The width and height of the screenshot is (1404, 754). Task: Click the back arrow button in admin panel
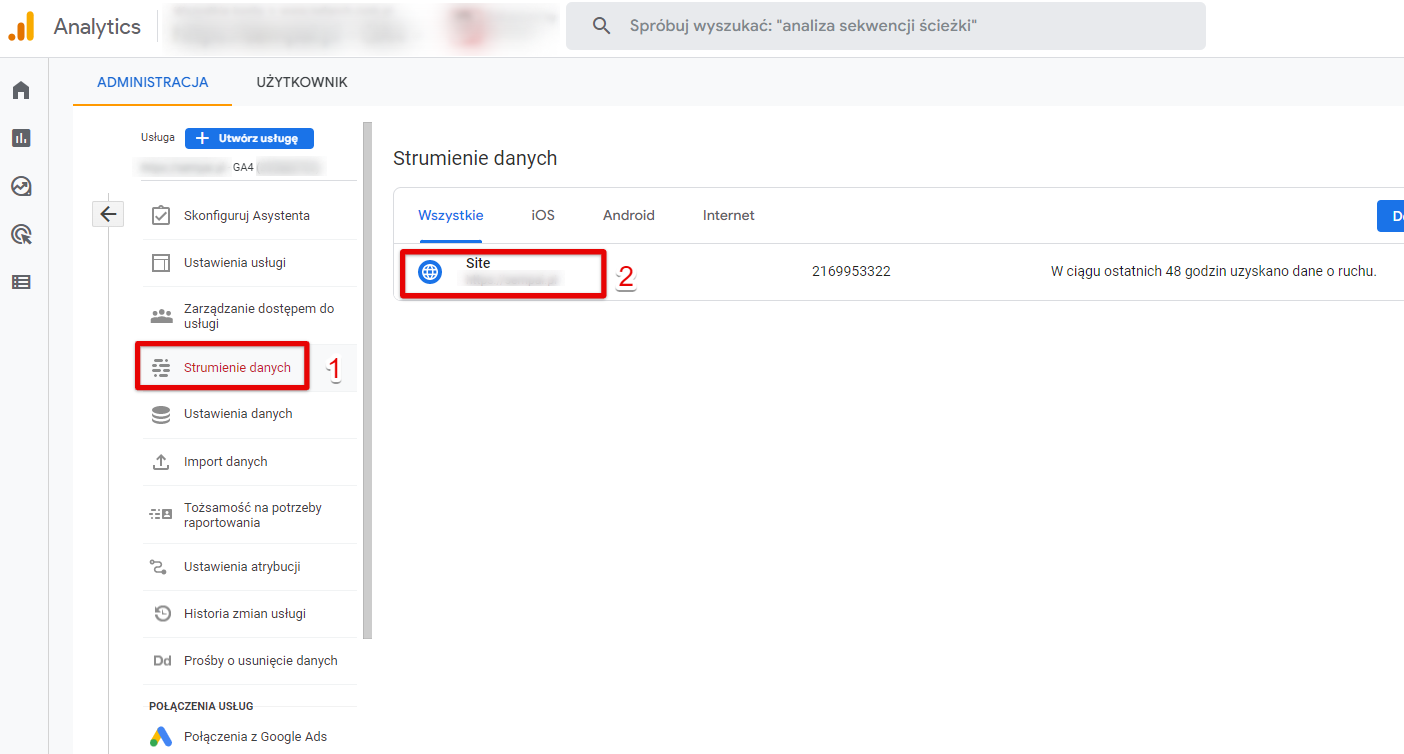click(x=108, y=214)
